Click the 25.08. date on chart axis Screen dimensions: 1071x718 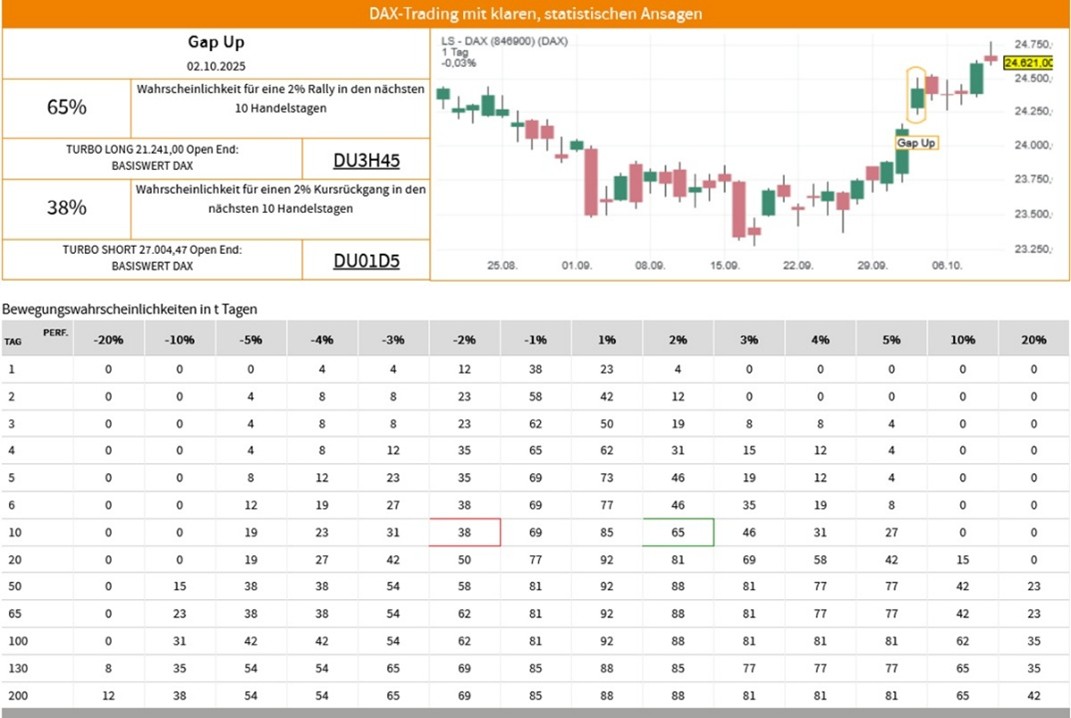(502, 266)
